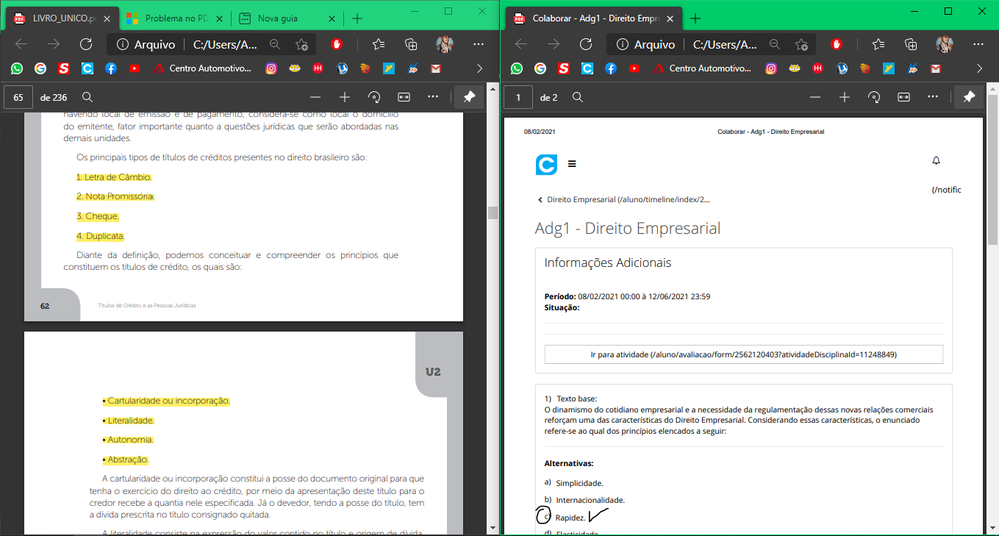Viewport: 999px width, 536px height.
Task: Open WhatsApp bookmark in right window
Action: tap(517, 68)
